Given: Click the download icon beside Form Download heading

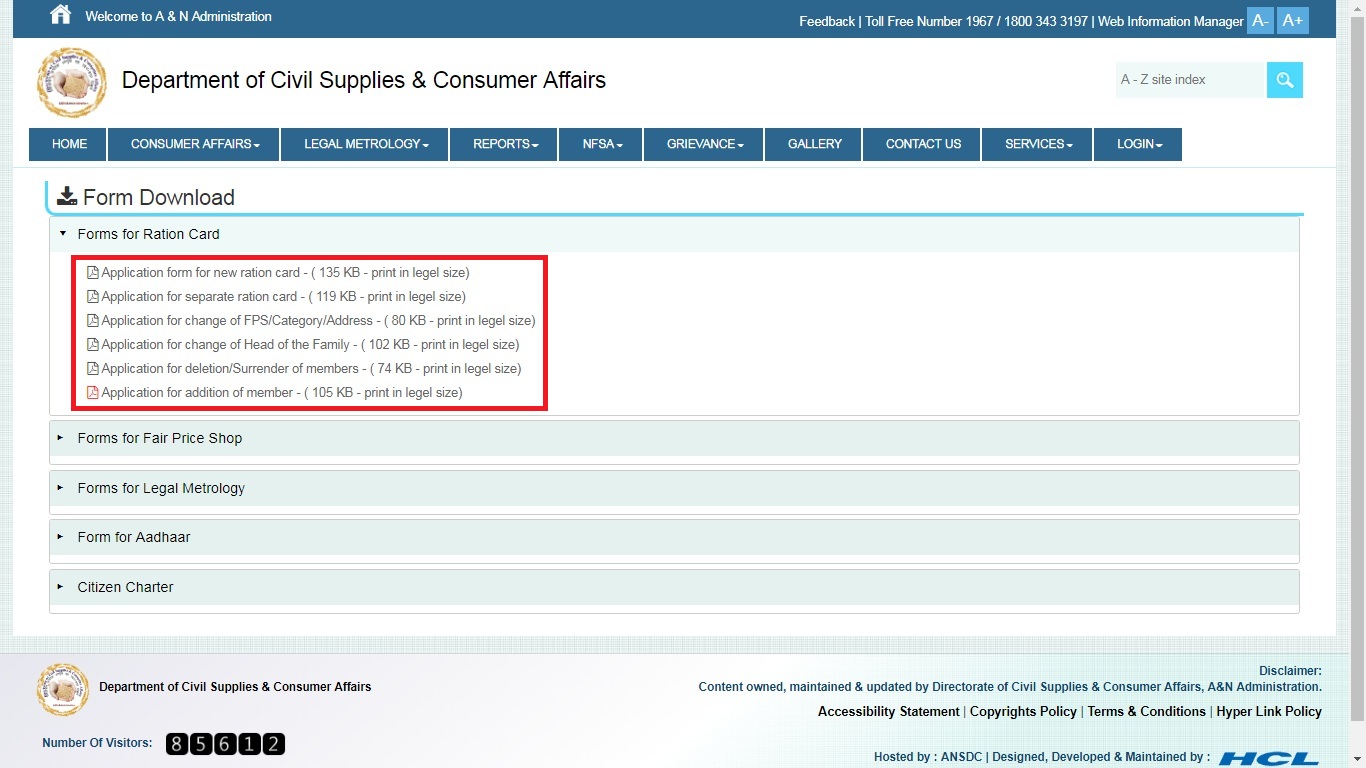Looking at the screenshot, I should coord(67,196).
